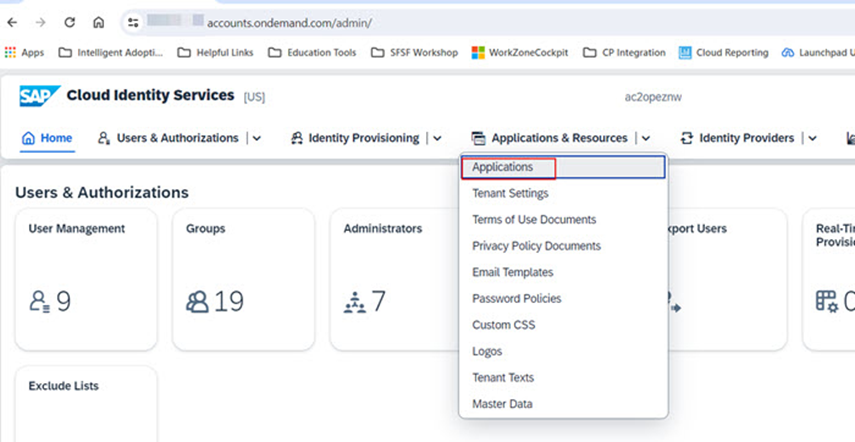The width and height of the screenshot is (855, 442).
Task: Open the Cloud Reporting bookmark
Action: pos(723,53)
